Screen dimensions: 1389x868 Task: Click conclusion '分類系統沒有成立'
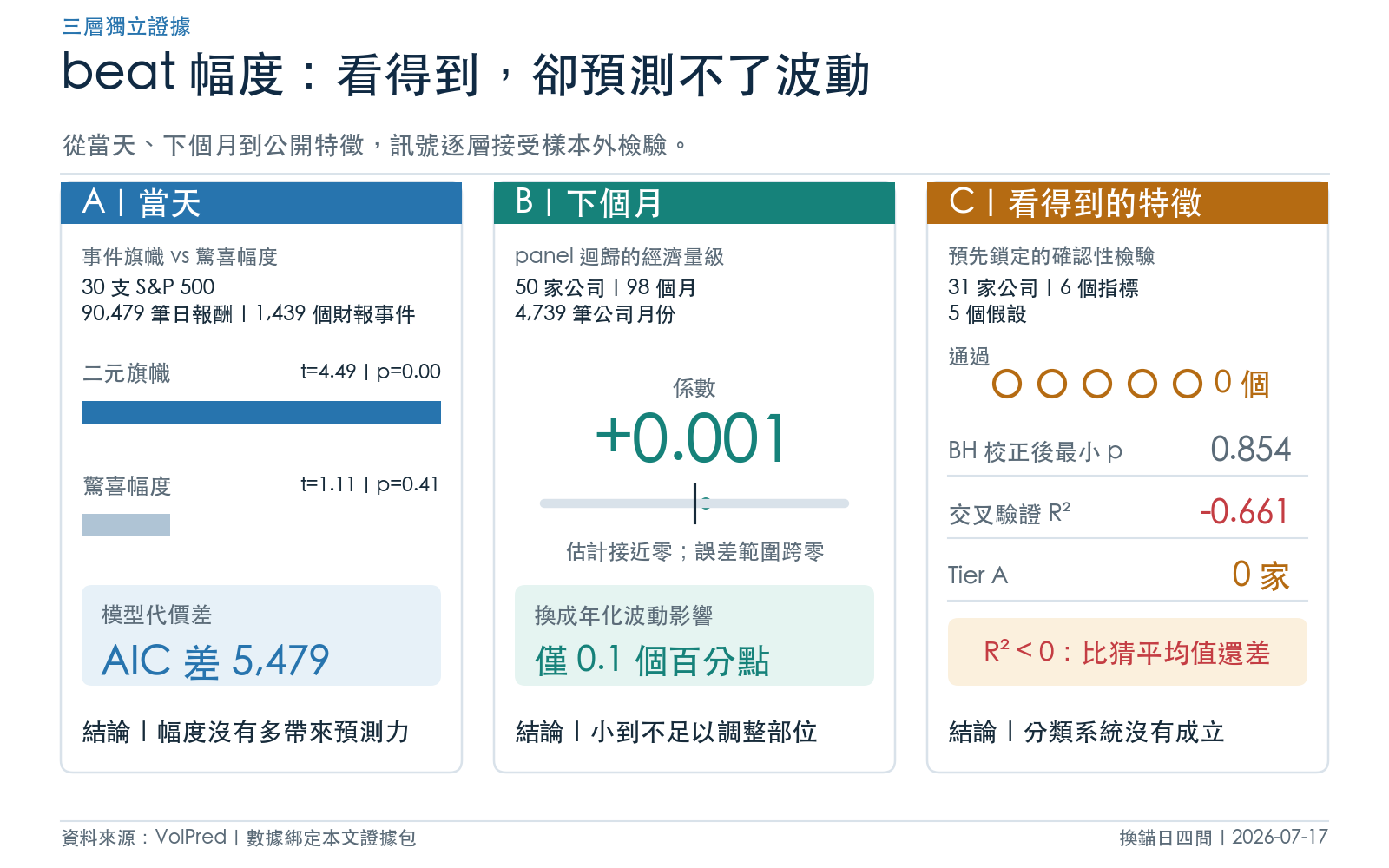point(1124,732)
